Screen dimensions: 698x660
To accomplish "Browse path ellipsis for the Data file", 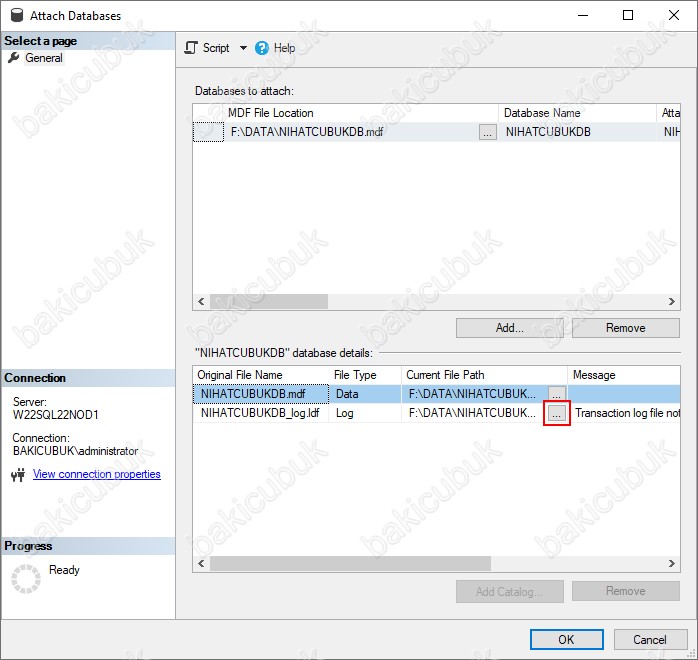I will (x=556, y=394).
